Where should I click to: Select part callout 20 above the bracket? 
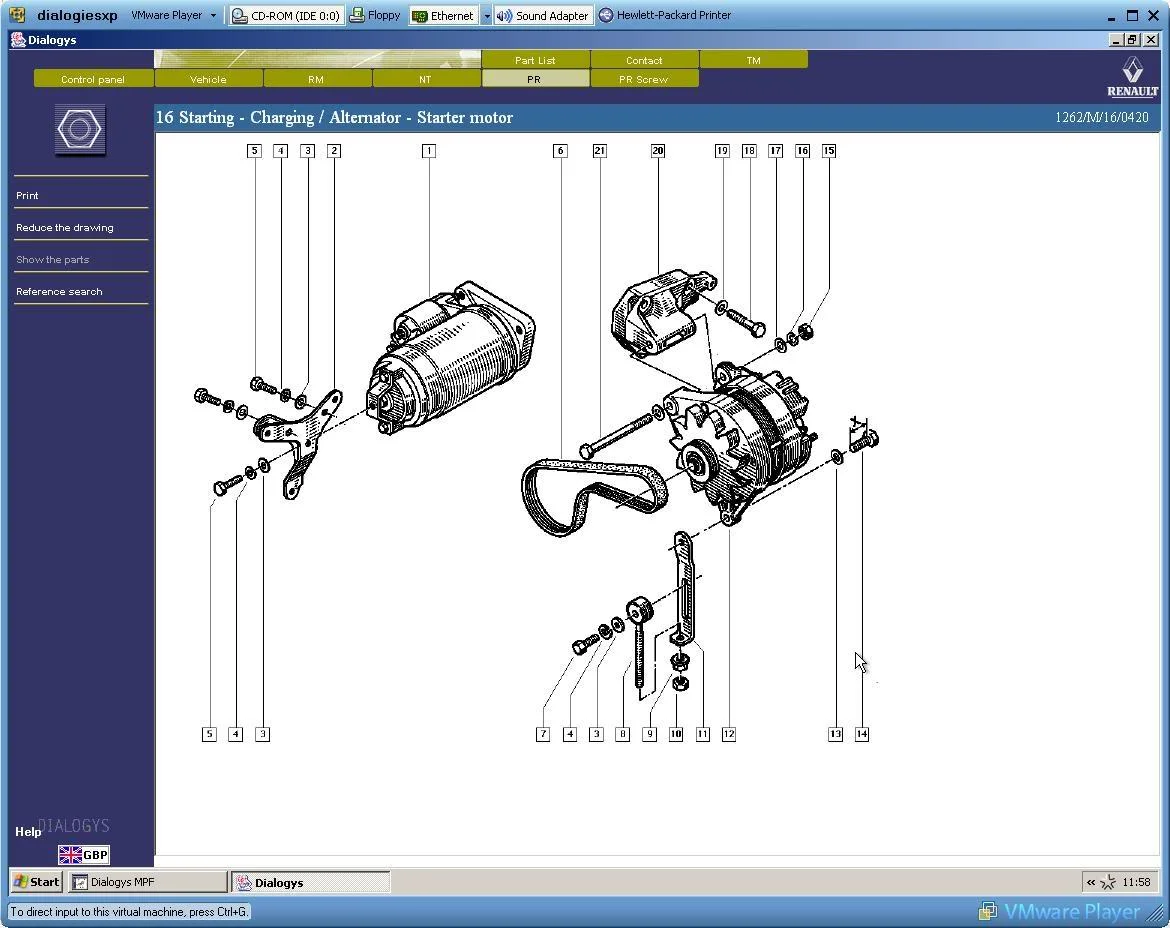(657, 151)
